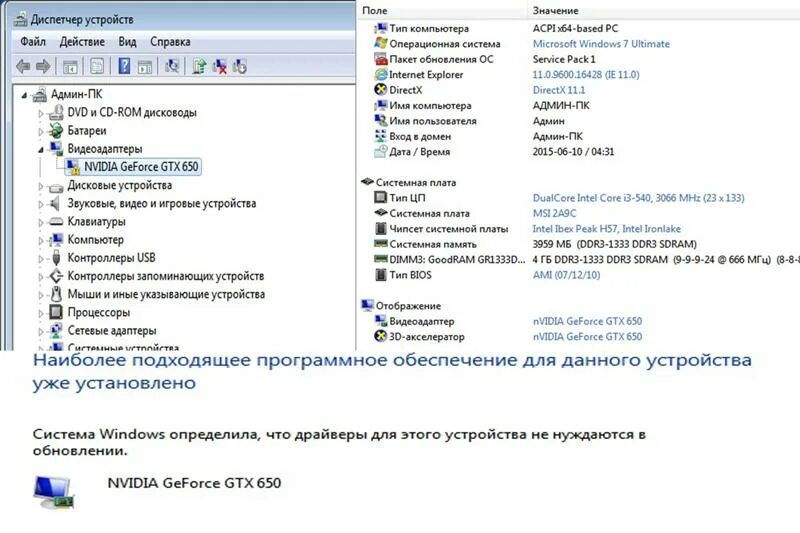Click the 2015-06-10 / 04:31 date value
Viewport: 800px width, 533px height.
click(x=573, y=151)
